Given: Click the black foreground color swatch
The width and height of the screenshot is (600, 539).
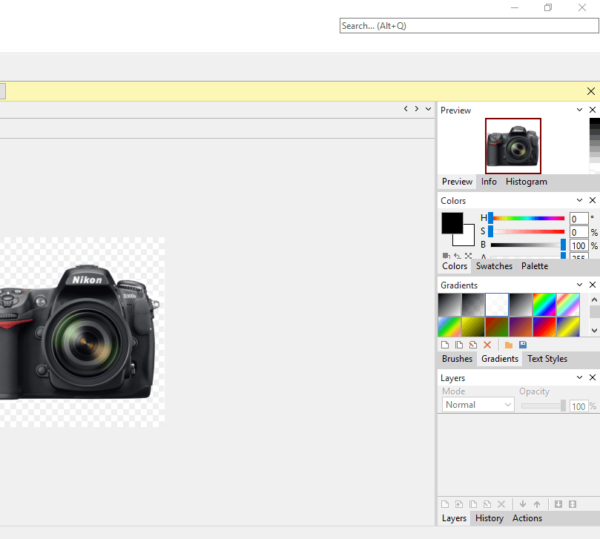Looking at the screenshot, I should pyautogui.click(x=452, y=223).
